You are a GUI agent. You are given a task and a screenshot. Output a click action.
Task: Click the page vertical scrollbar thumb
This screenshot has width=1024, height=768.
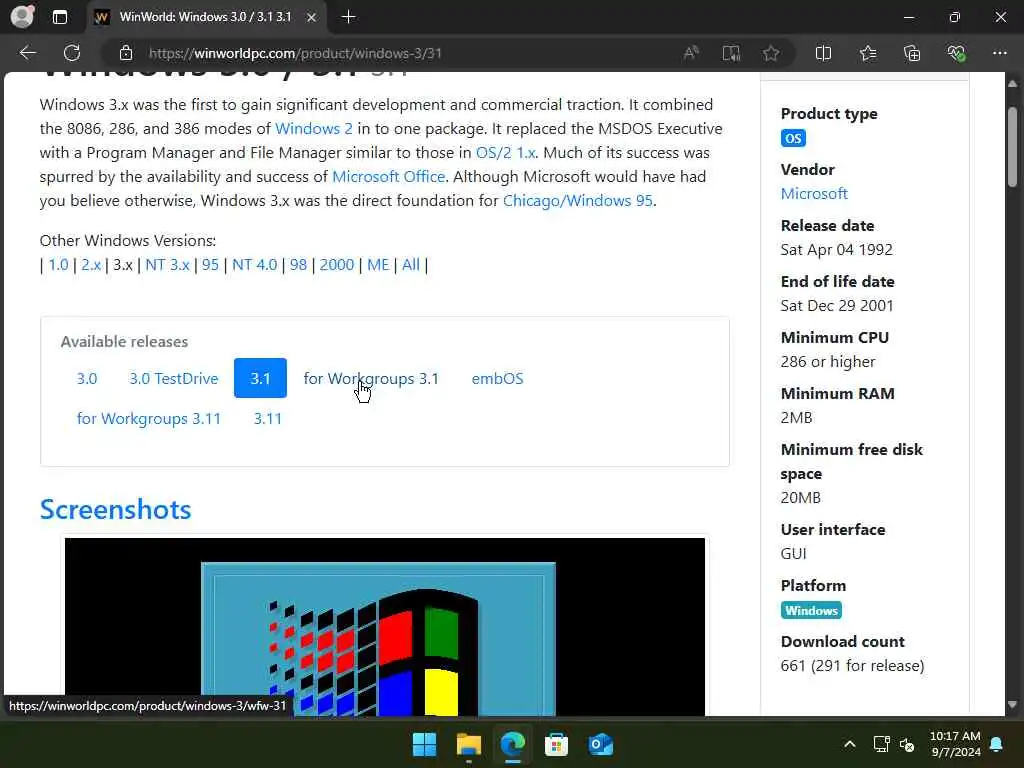(x=1012, y=146)
